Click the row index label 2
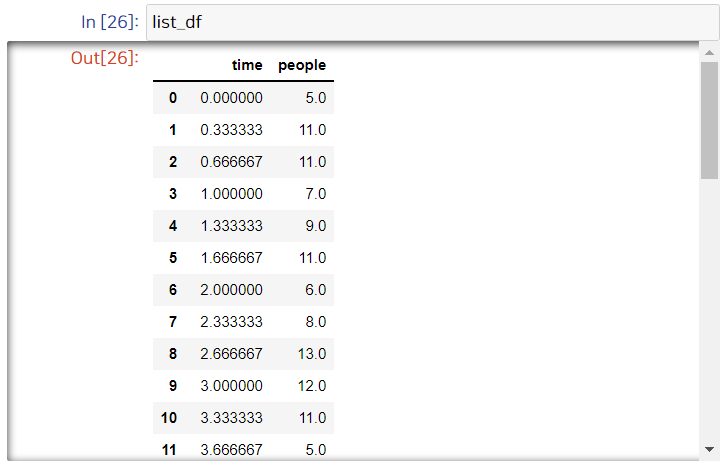 [173, 162]
